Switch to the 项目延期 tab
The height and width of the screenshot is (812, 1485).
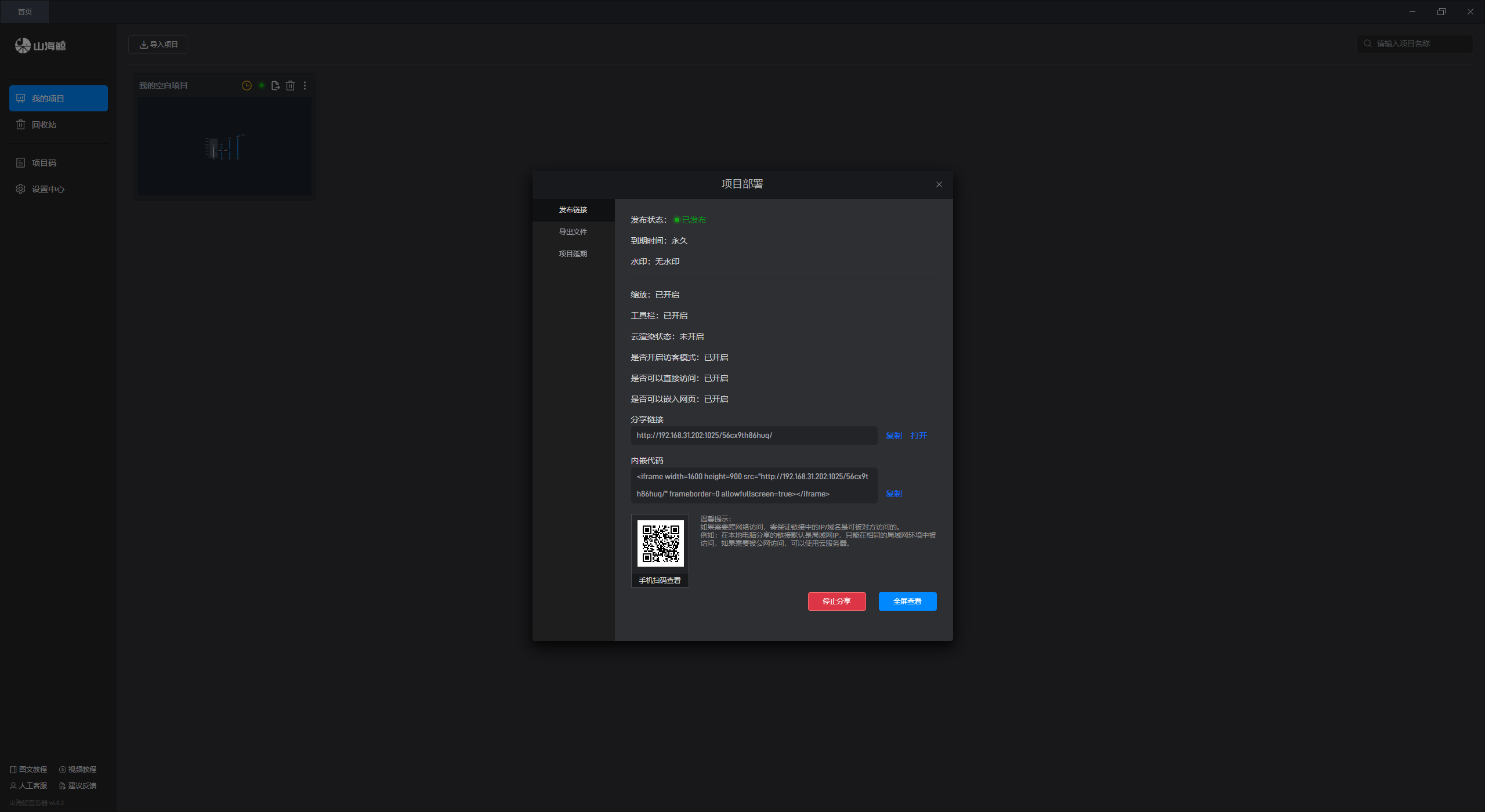[573, 254]
